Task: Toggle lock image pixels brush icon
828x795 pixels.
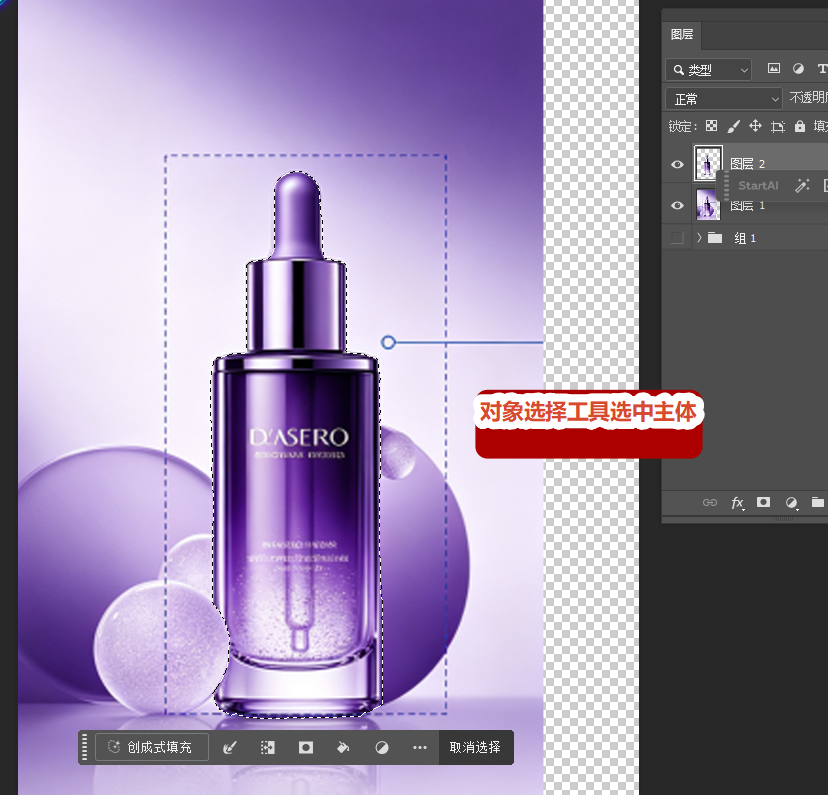Action: (x=733, y=126)
